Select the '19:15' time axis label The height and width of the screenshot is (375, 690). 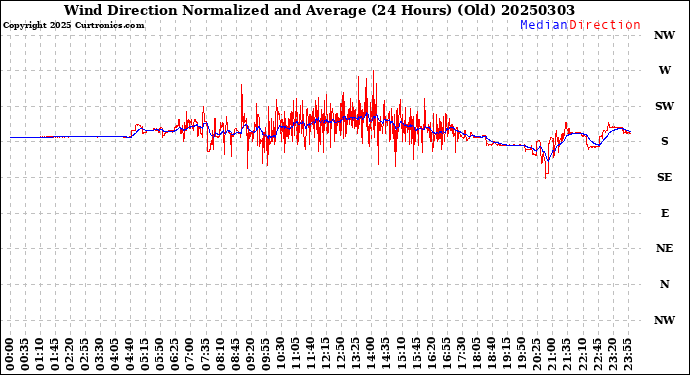(506, 354)
